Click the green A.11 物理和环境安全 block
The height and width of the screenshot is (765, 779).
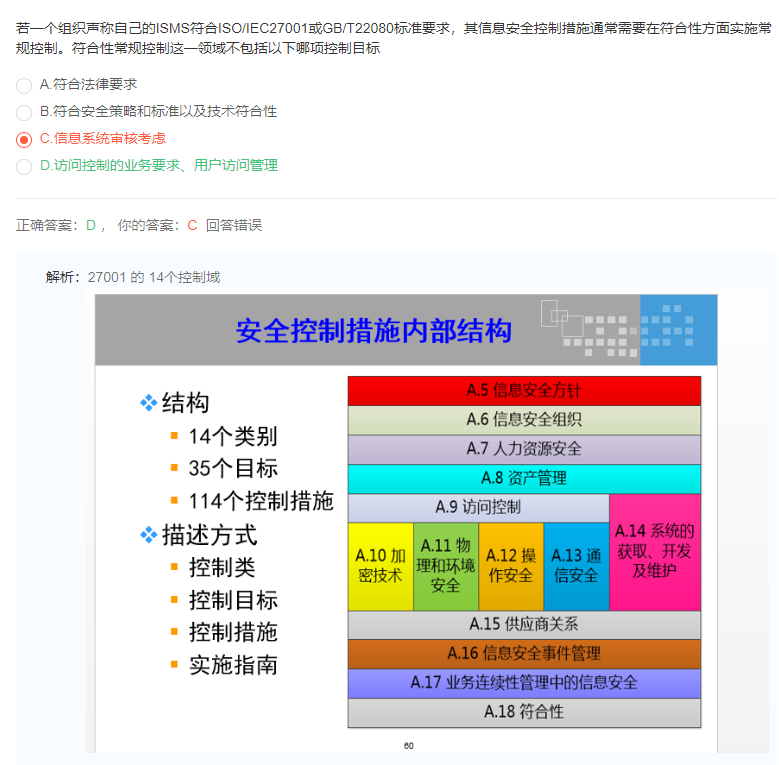click(446, 566)
